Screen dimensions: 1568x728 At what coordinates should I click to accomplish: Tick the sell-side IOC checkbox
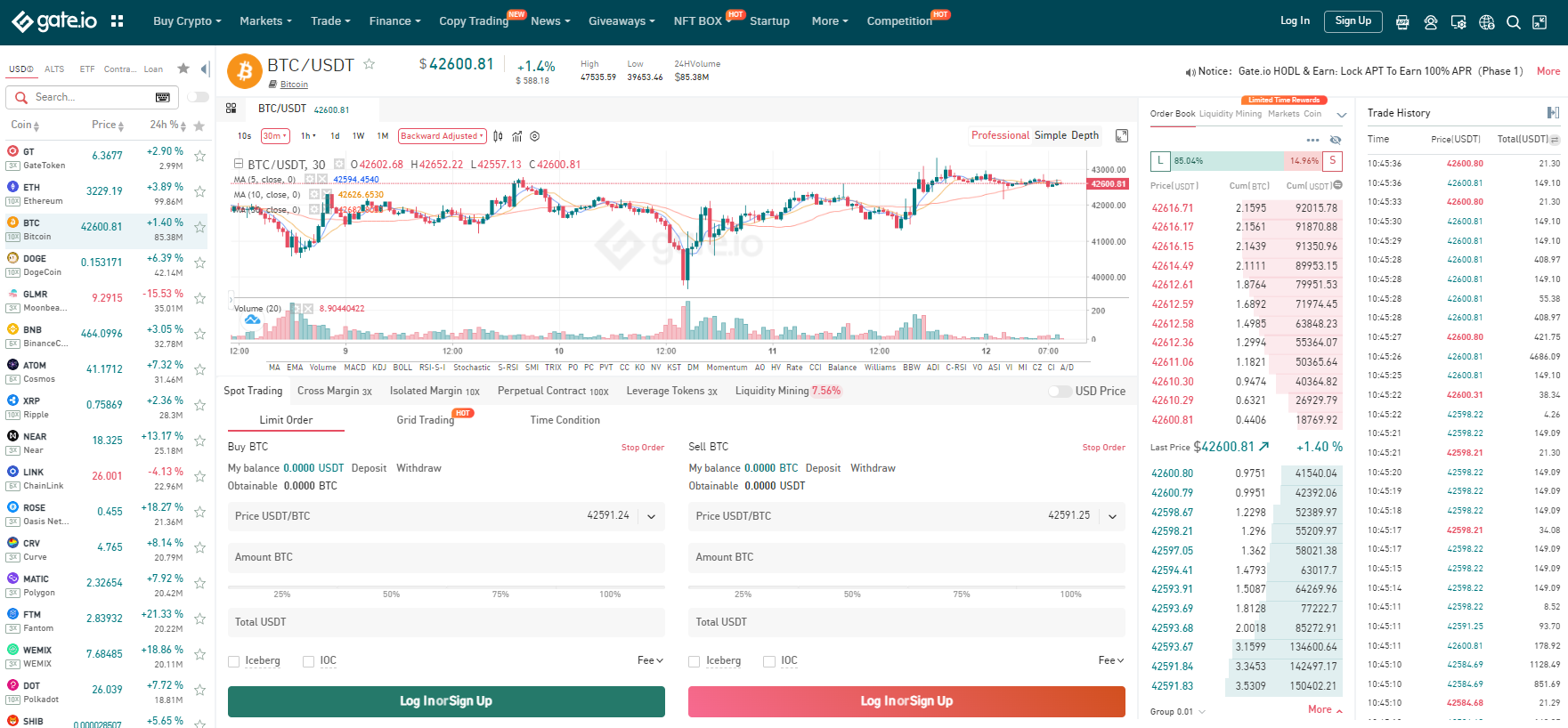(x=768, y=661)
